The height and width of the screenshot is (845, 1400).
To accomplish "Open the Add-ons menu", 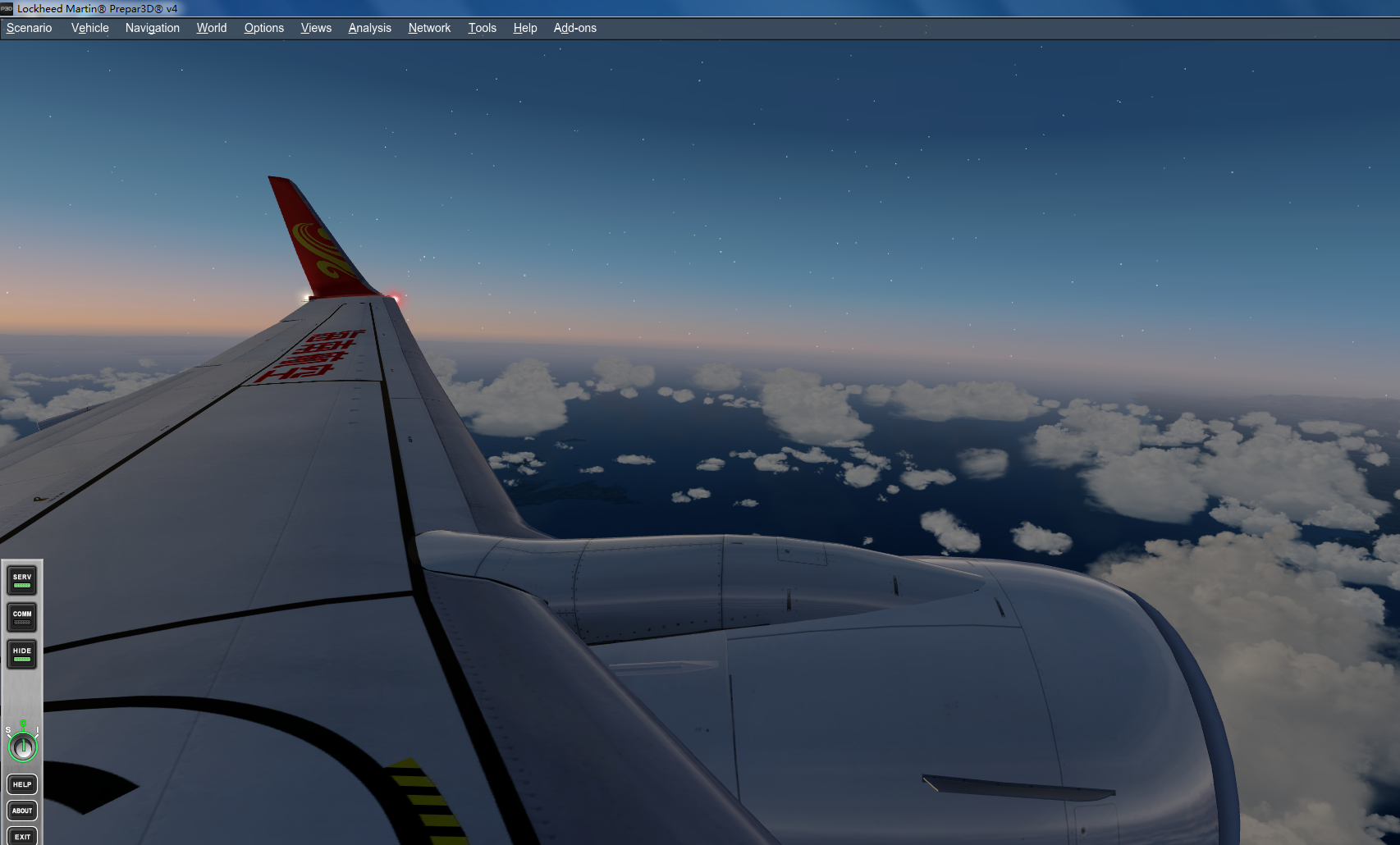I will (x=575, y=27).
